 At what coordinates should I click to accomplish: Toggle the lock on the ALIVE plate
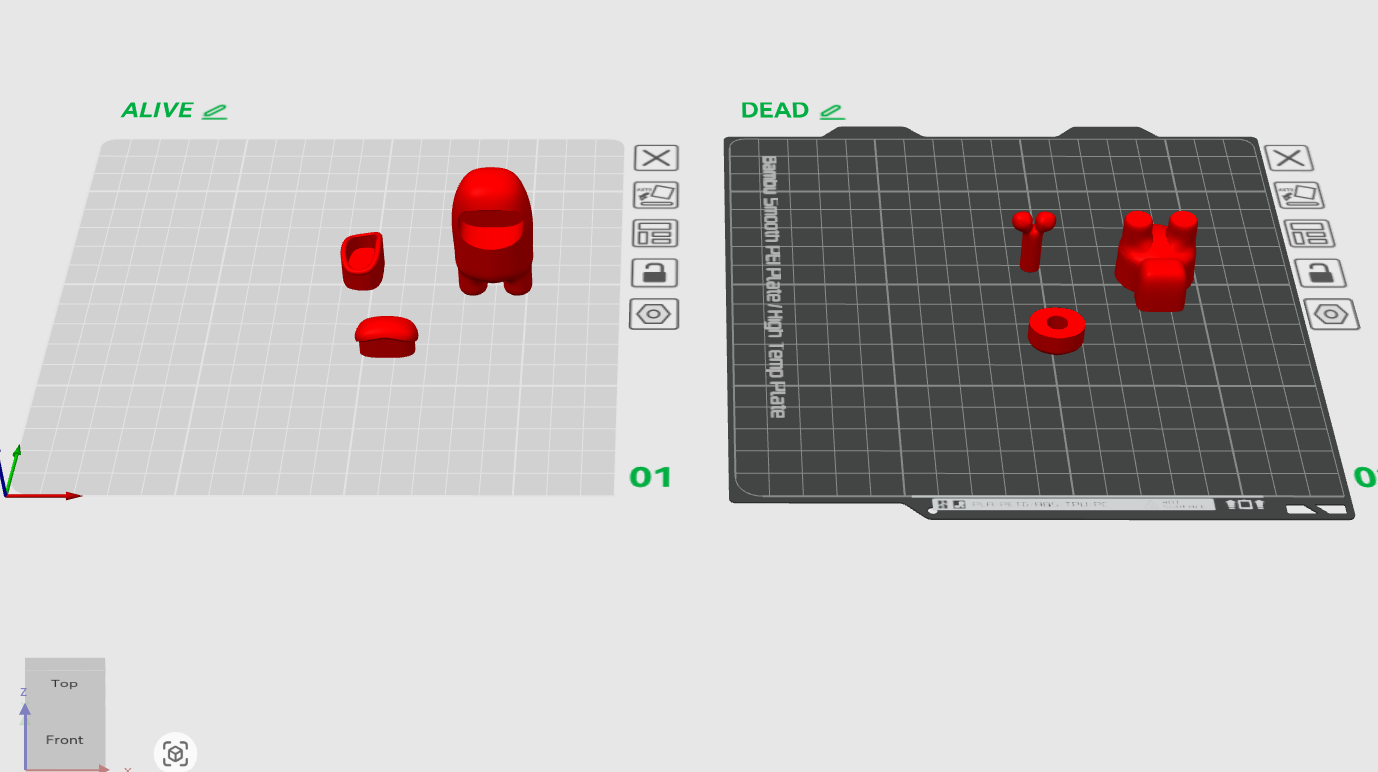[x=656, y=273]
